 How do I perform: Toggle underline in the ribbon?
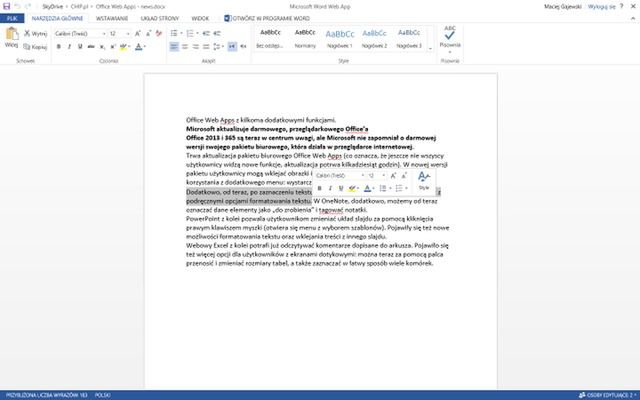(x=80, y=47)
